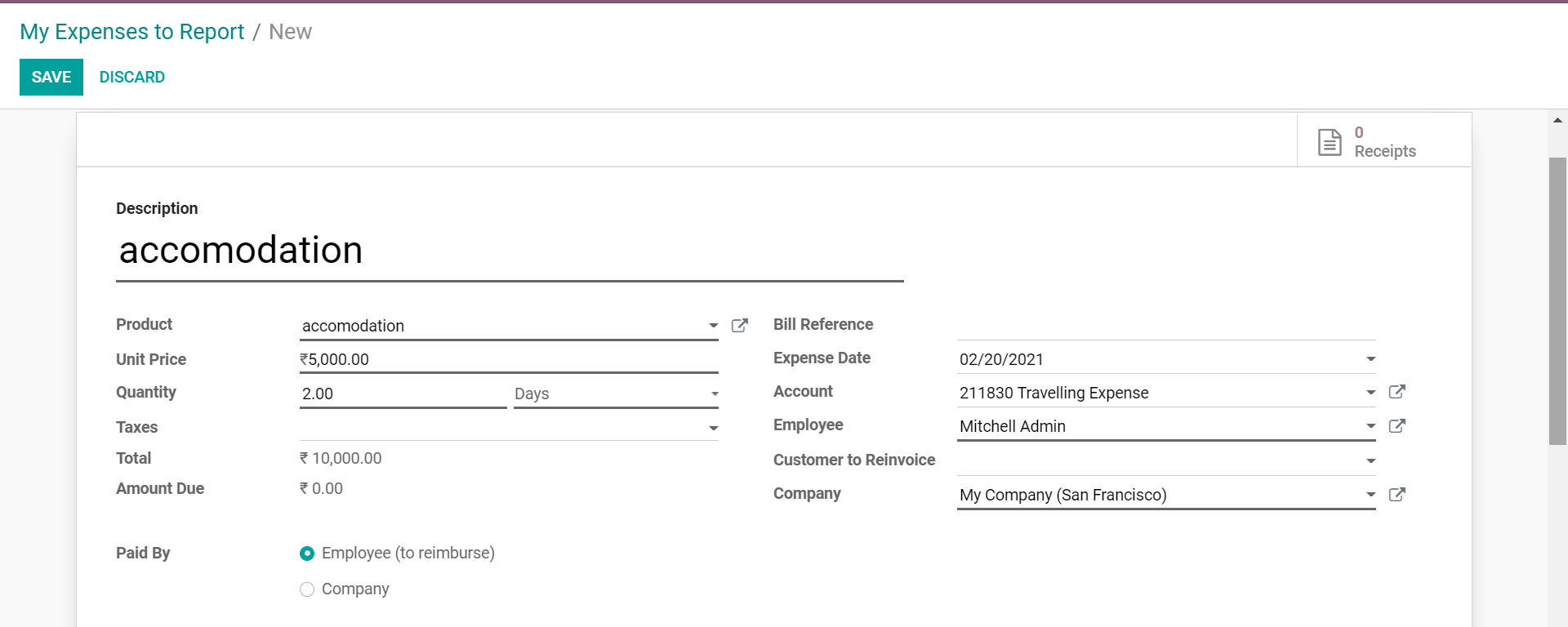Click the Bill Reference input field
The image size is (1568, 627).
click(x=1166, y=325)
